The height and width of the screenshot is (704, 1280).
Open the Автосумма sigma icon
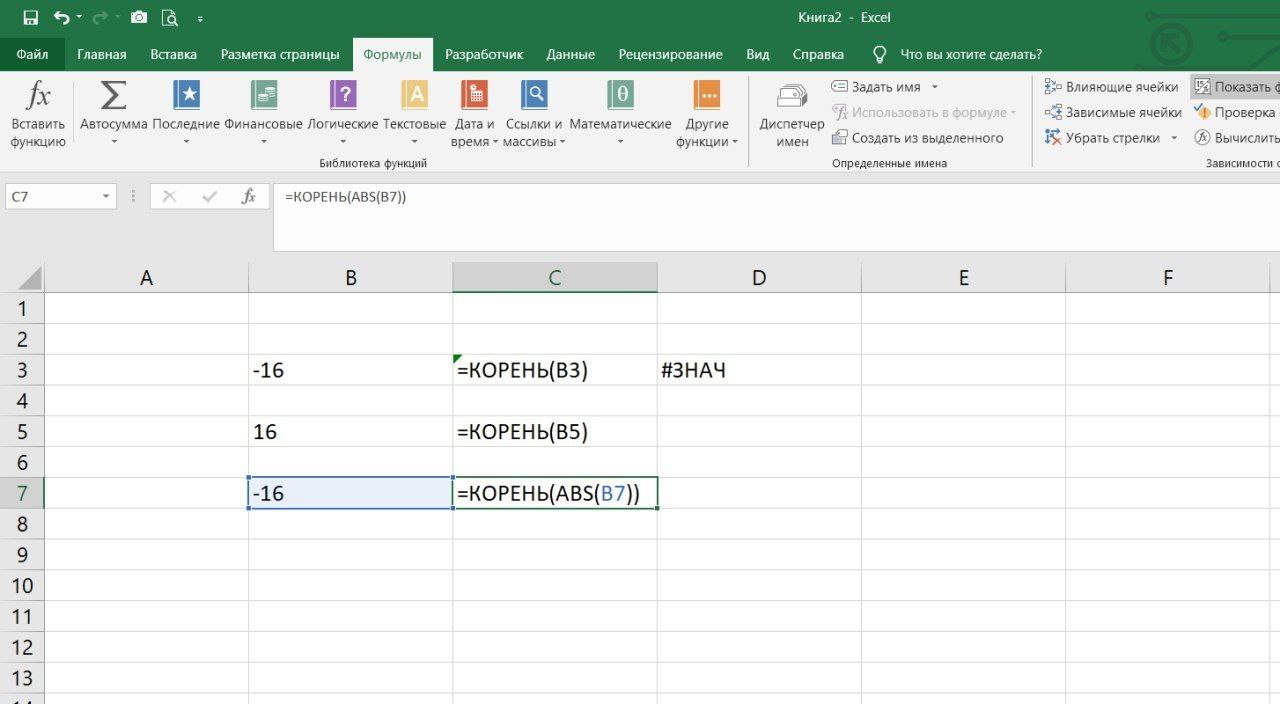(x=113, y=96)
